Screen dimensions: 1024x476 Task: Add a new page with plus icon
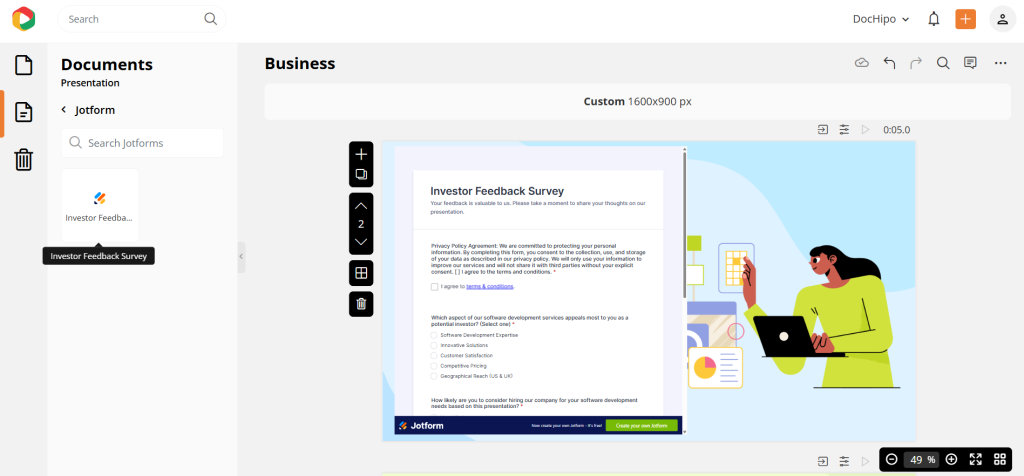point(361,154)
